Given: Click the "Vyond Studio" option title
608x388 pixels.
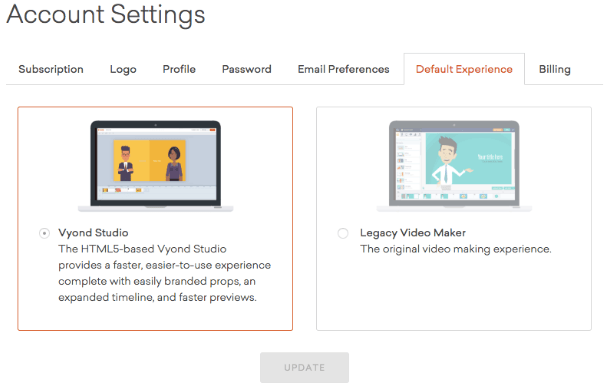Looking at the screenshot, I should click(93, 233).
